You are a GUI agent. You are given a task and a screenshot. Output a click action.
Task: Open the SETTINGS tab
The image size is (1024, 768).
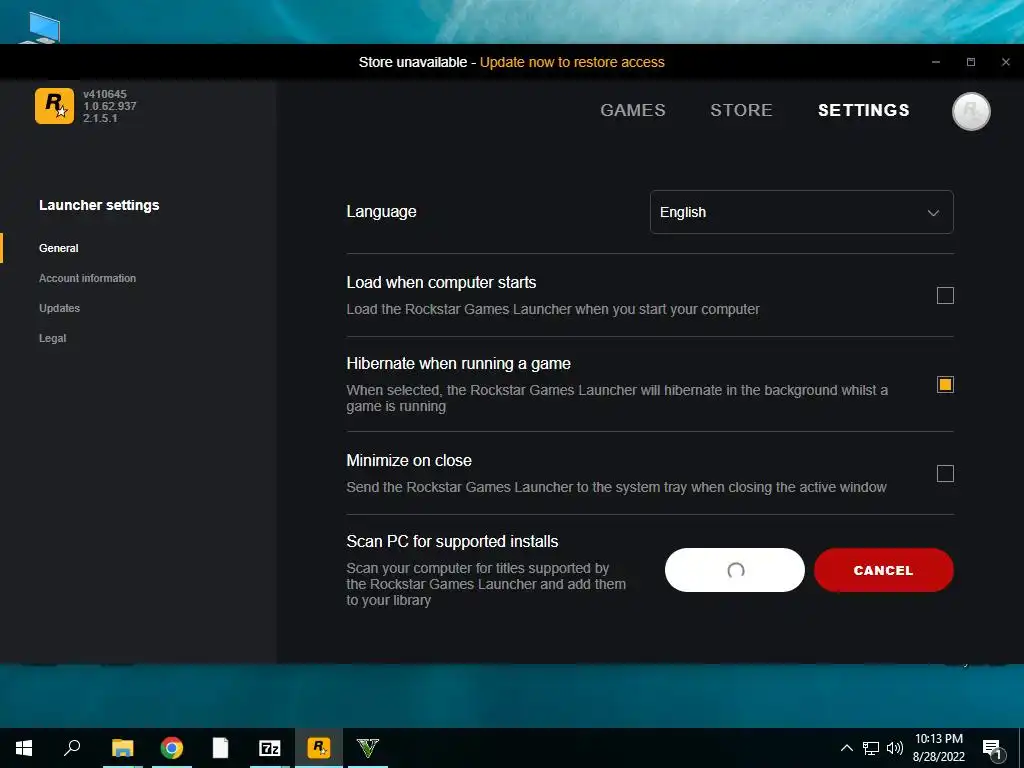(x=863, y=110)
